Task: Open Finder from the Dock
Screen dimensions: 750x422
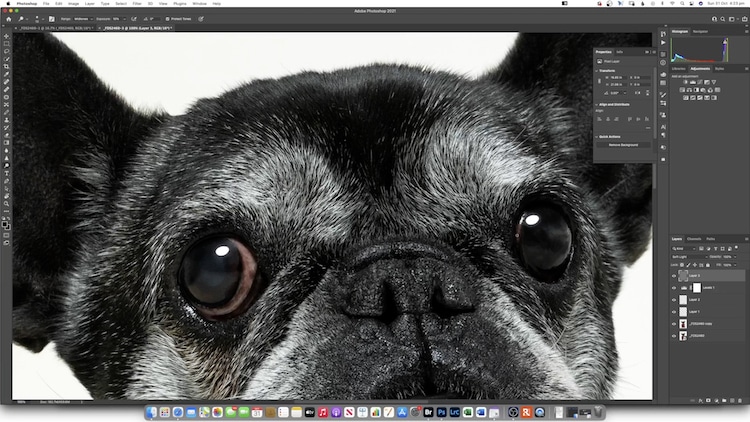Action: coord(152,412)
